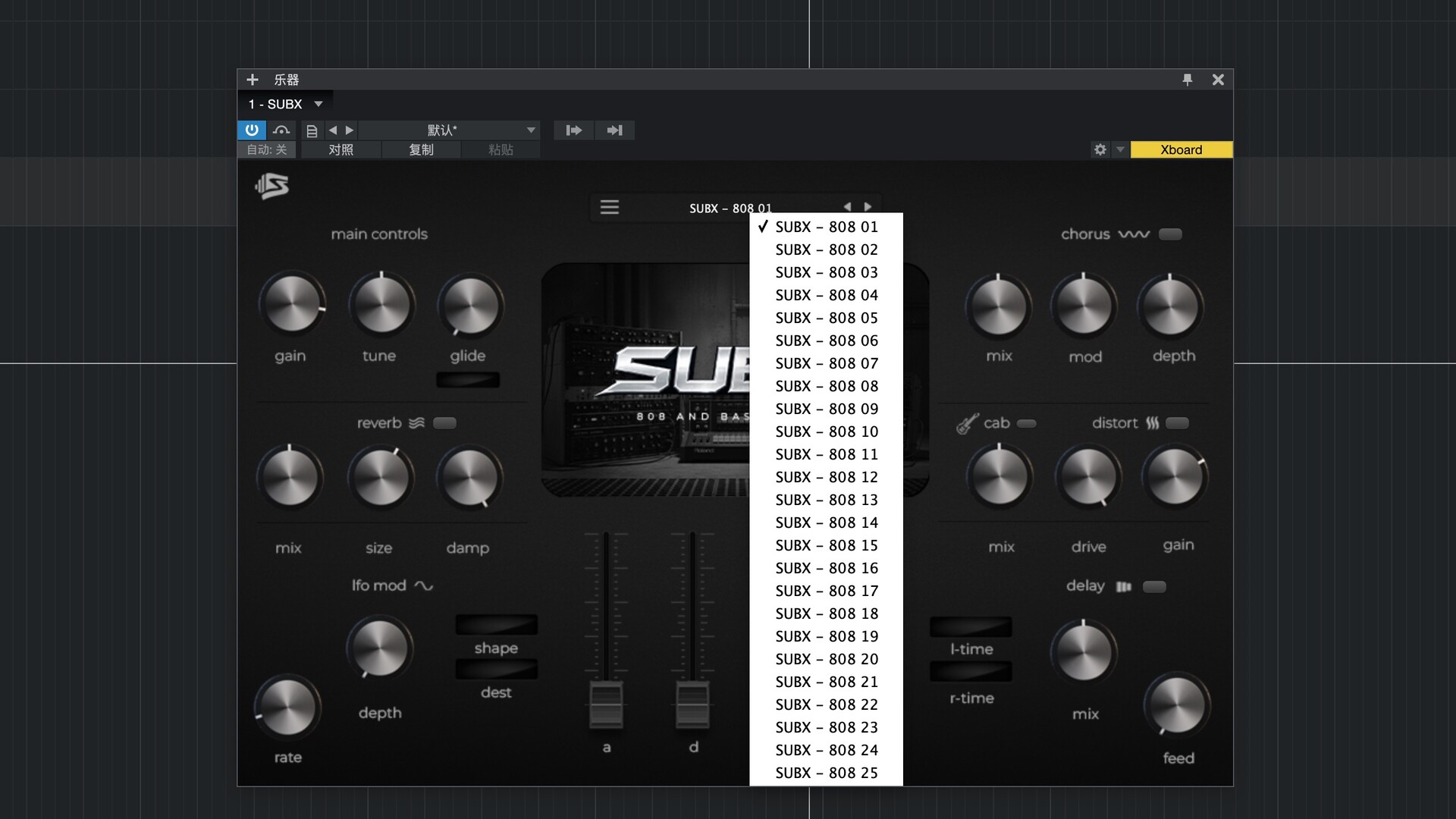Click the plugin power bypass button
Viewport: 1456px width, 819px height.
252,130
